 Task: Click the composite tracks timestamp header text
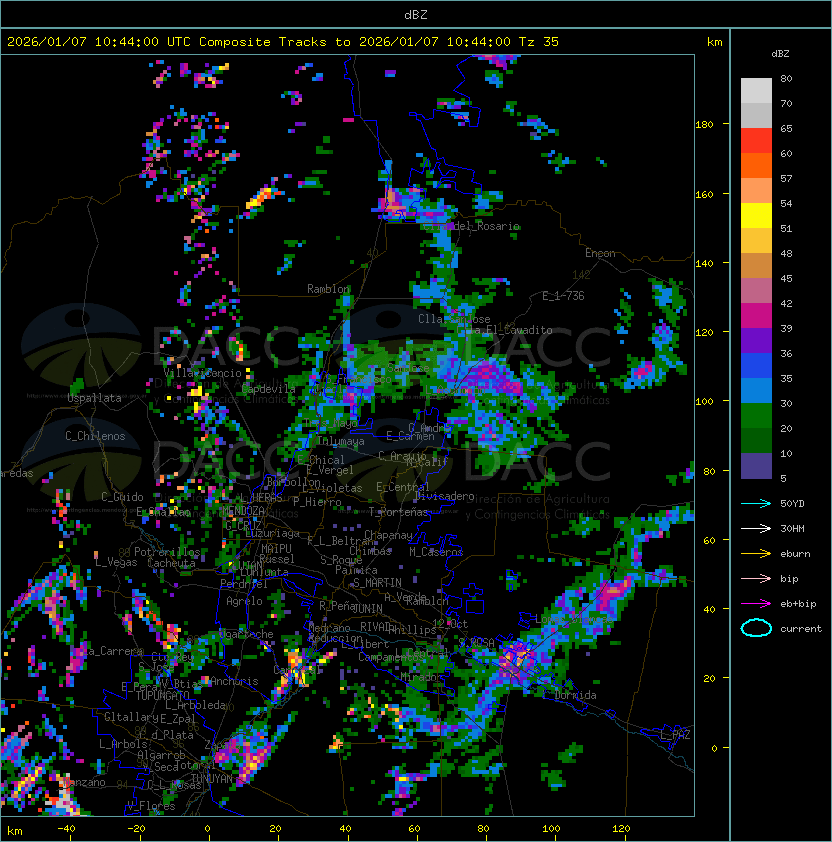(283, 41)
